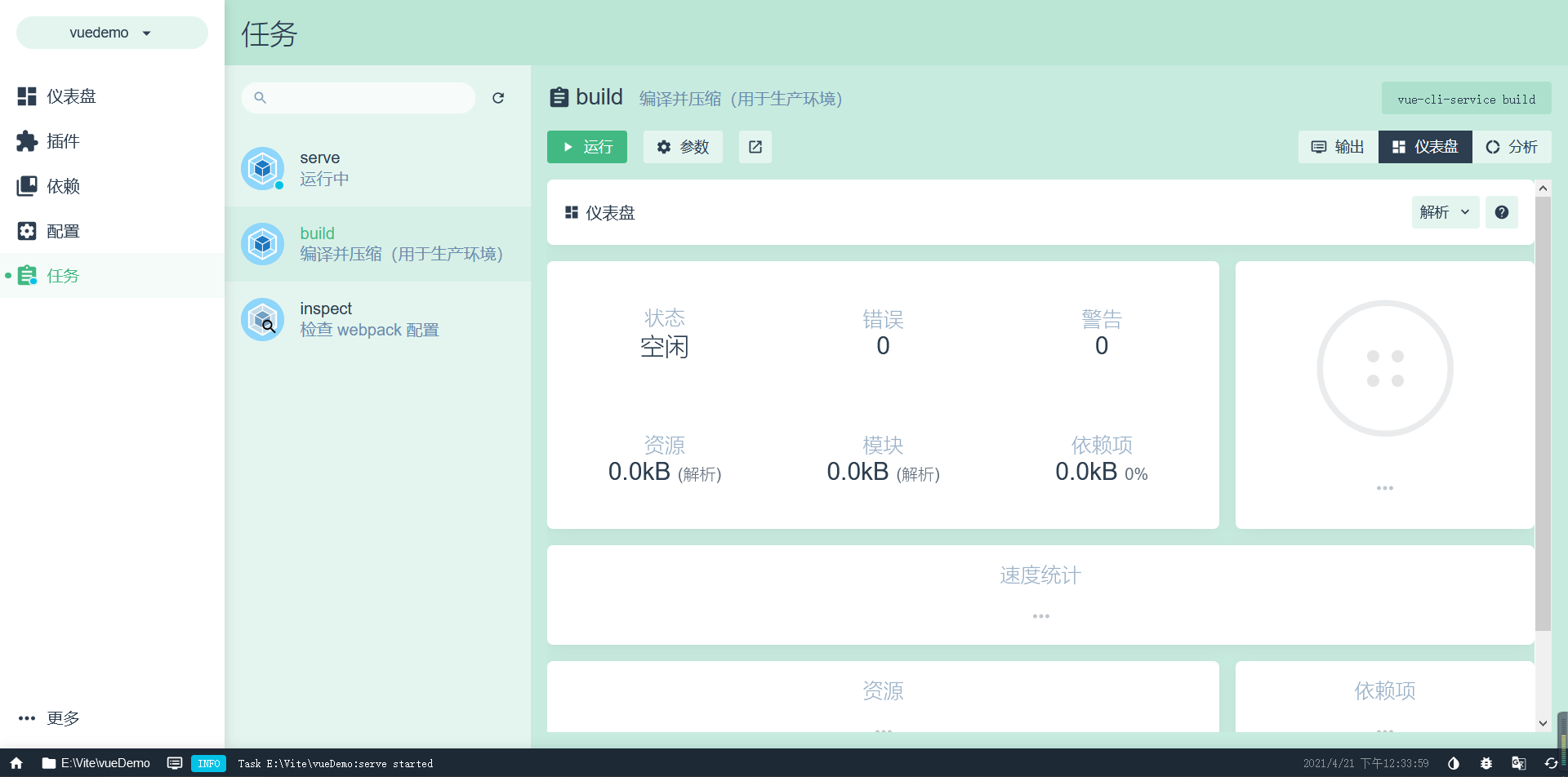1568x777 pixels.
Task: Click the open-in-new-window icon
Action: pos(755,147)
